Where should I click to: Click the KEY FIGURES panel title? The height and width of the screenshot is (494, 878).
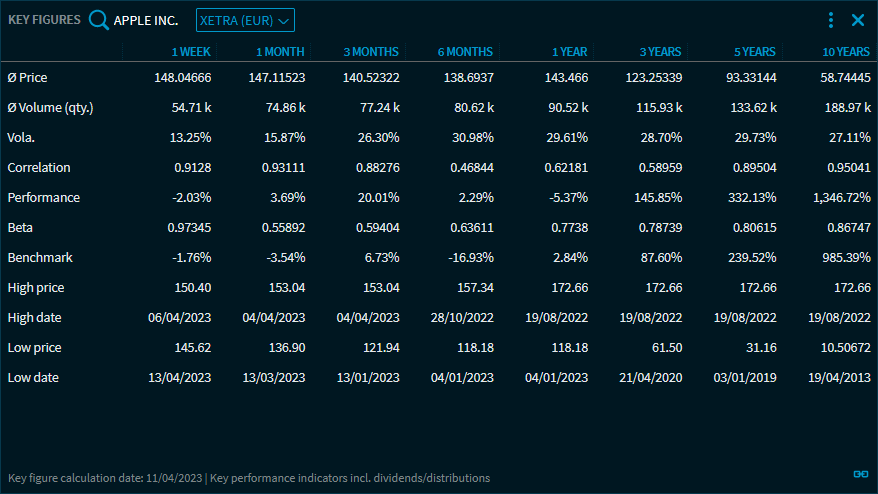44,20
